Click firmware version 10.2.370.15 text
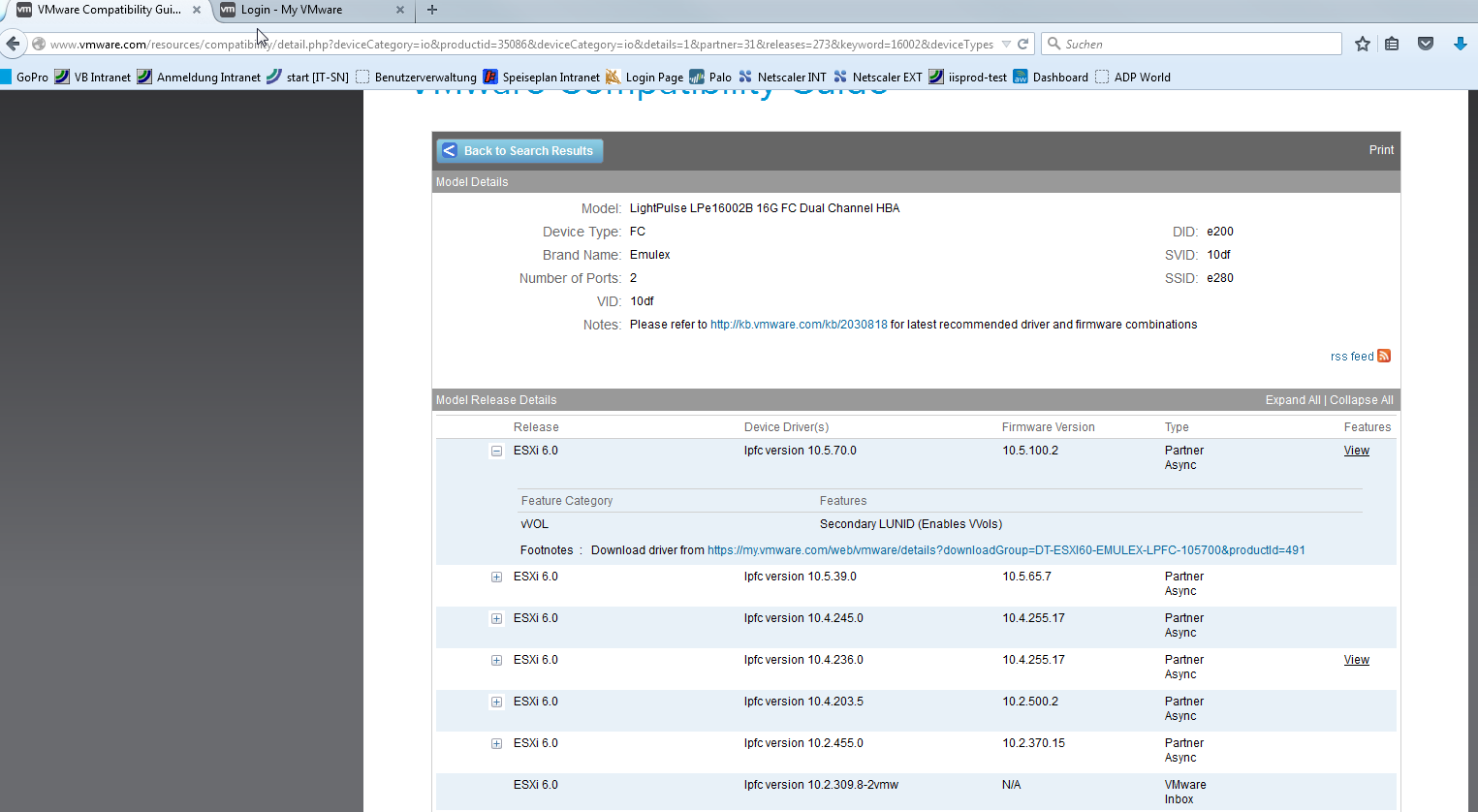The height and width of the screenshot is (812, 1478). [1033, 743]
